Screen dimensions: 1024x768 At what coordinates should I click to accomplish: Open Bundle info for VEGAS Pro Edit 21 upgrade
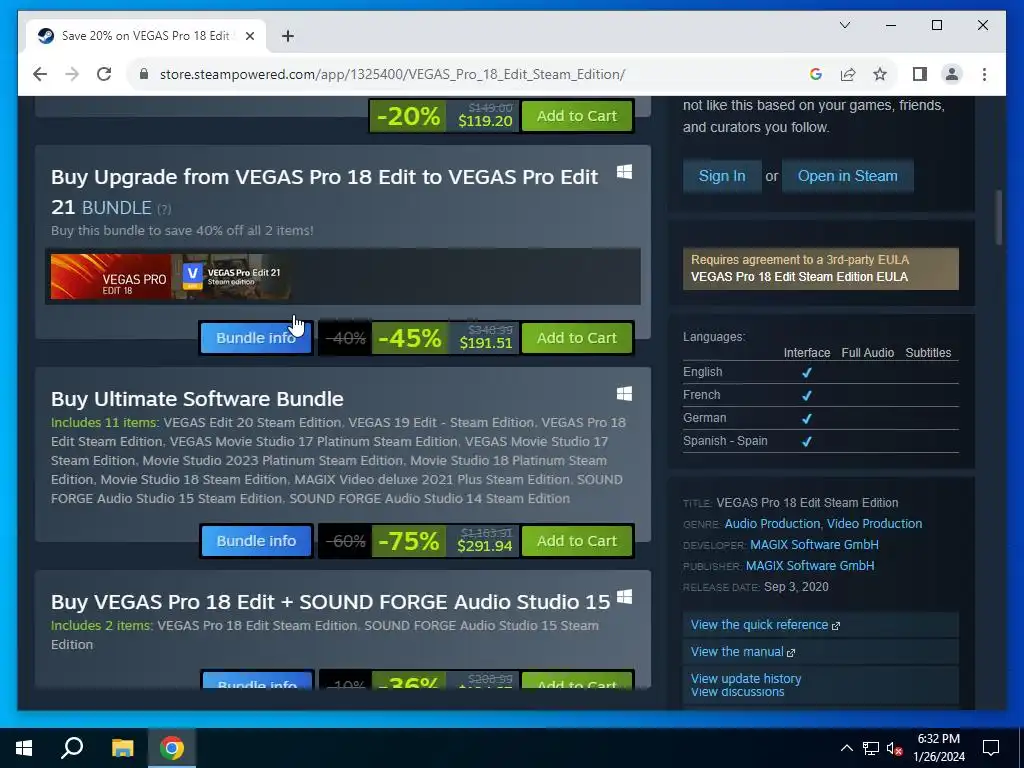(256, 338)
